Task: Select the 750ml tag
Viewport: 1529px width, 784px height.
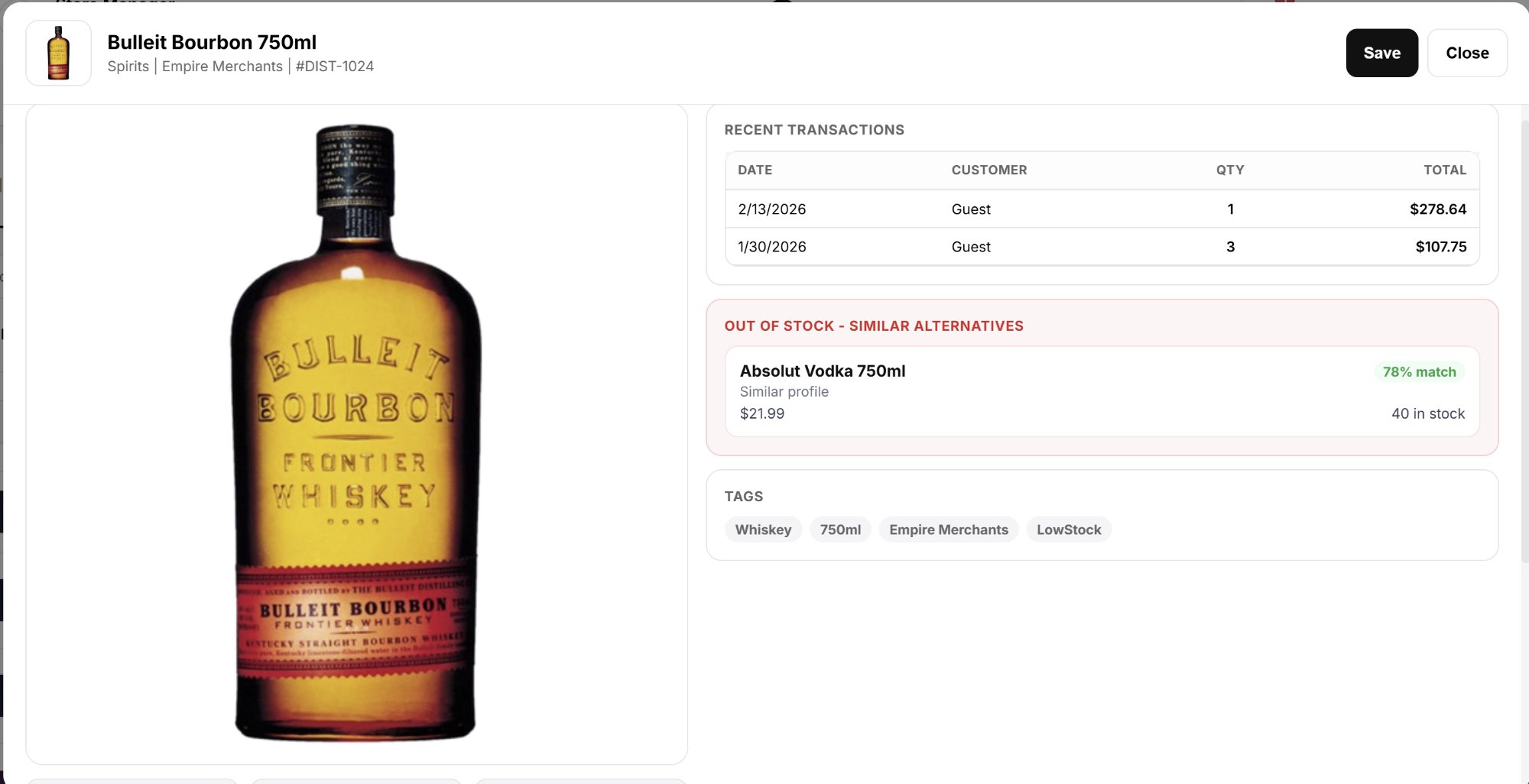Action: [x=840, y=529]
